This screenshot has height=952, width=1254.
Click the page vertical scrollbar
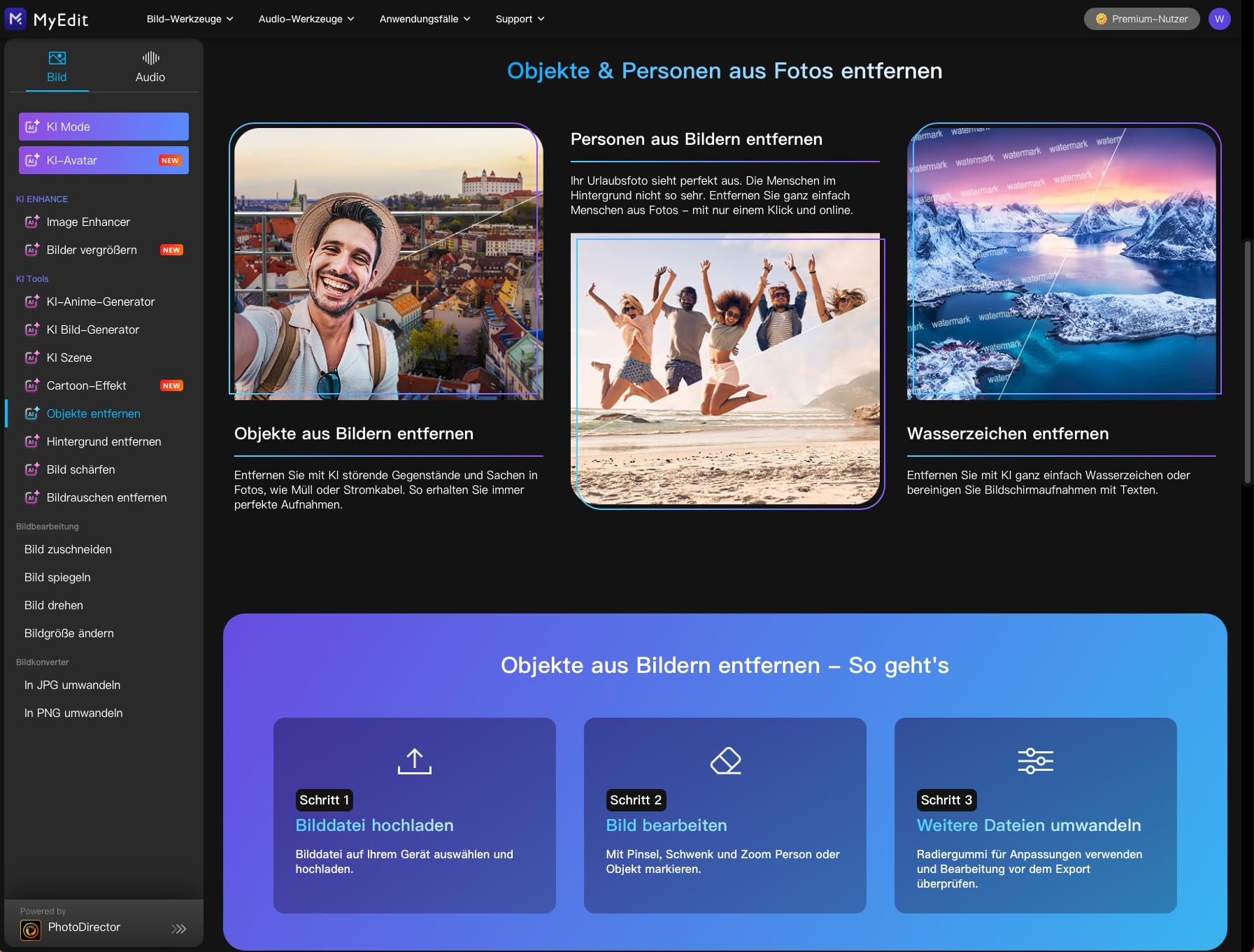tap(1247, 362)
